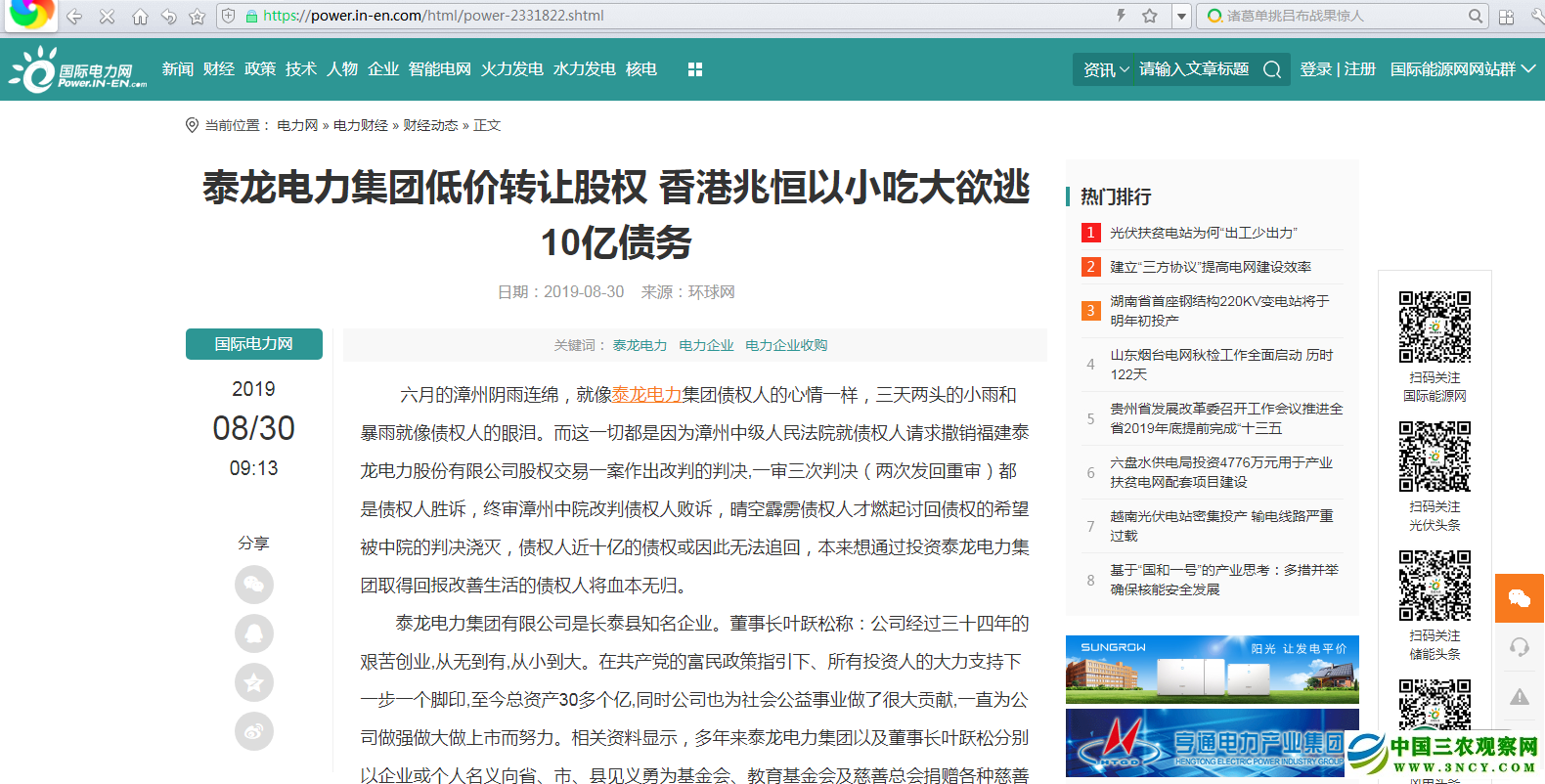Open ranked article 基于国和一号的产业思考
Screen dimensions: 1545x784
coord(1224,580)
